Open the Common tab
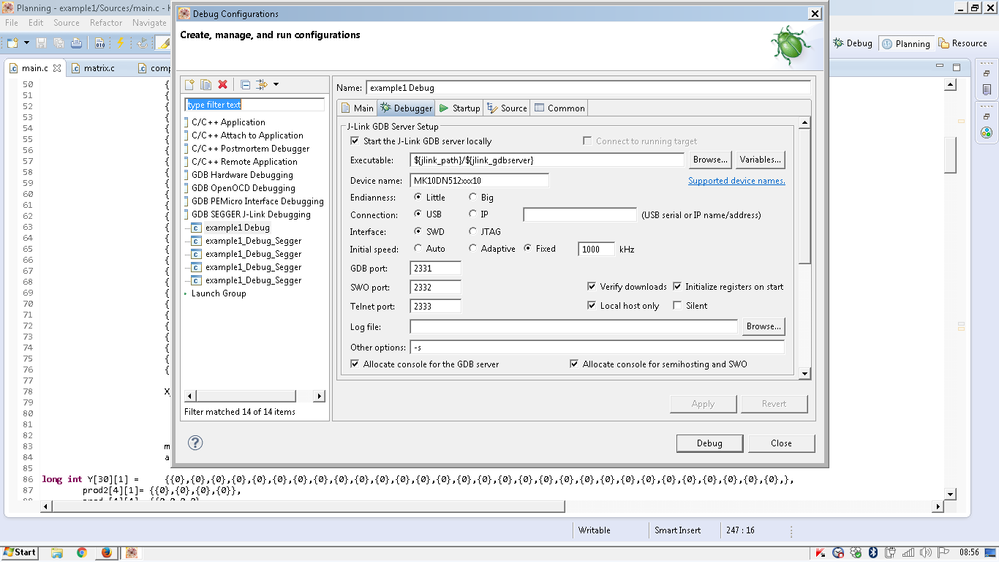The width and height of the screenshot is (999, 562). tap(559, 108)
